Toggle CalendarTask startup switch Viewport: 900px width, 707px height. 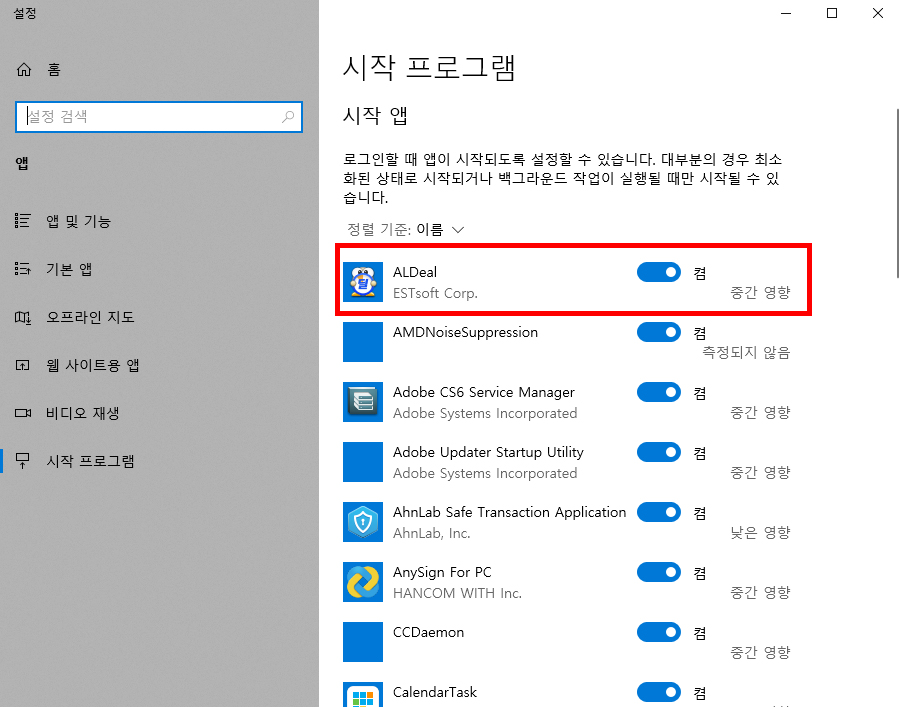click(x=659, y=692)
